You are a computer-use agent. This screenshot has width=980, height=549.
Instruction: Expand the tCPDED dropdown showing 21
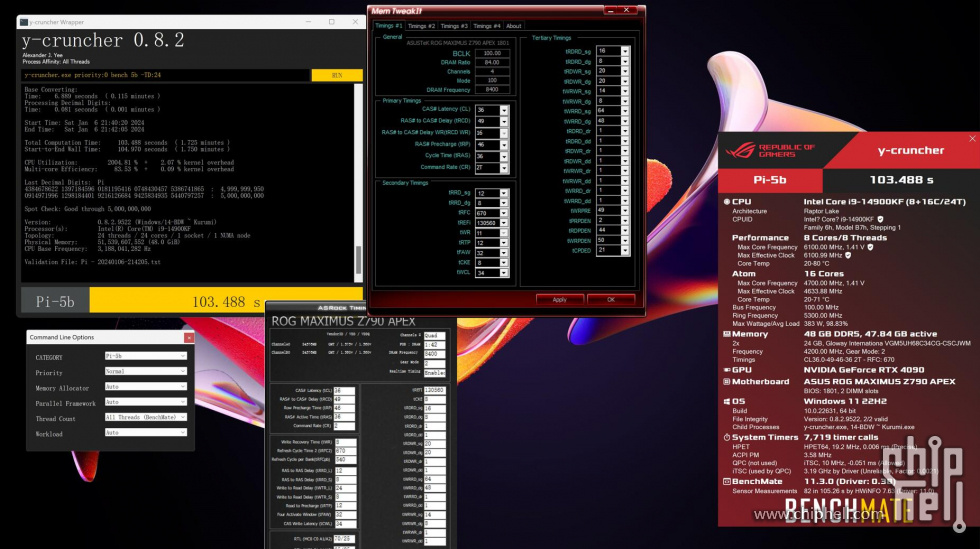(x=624, y=251)
